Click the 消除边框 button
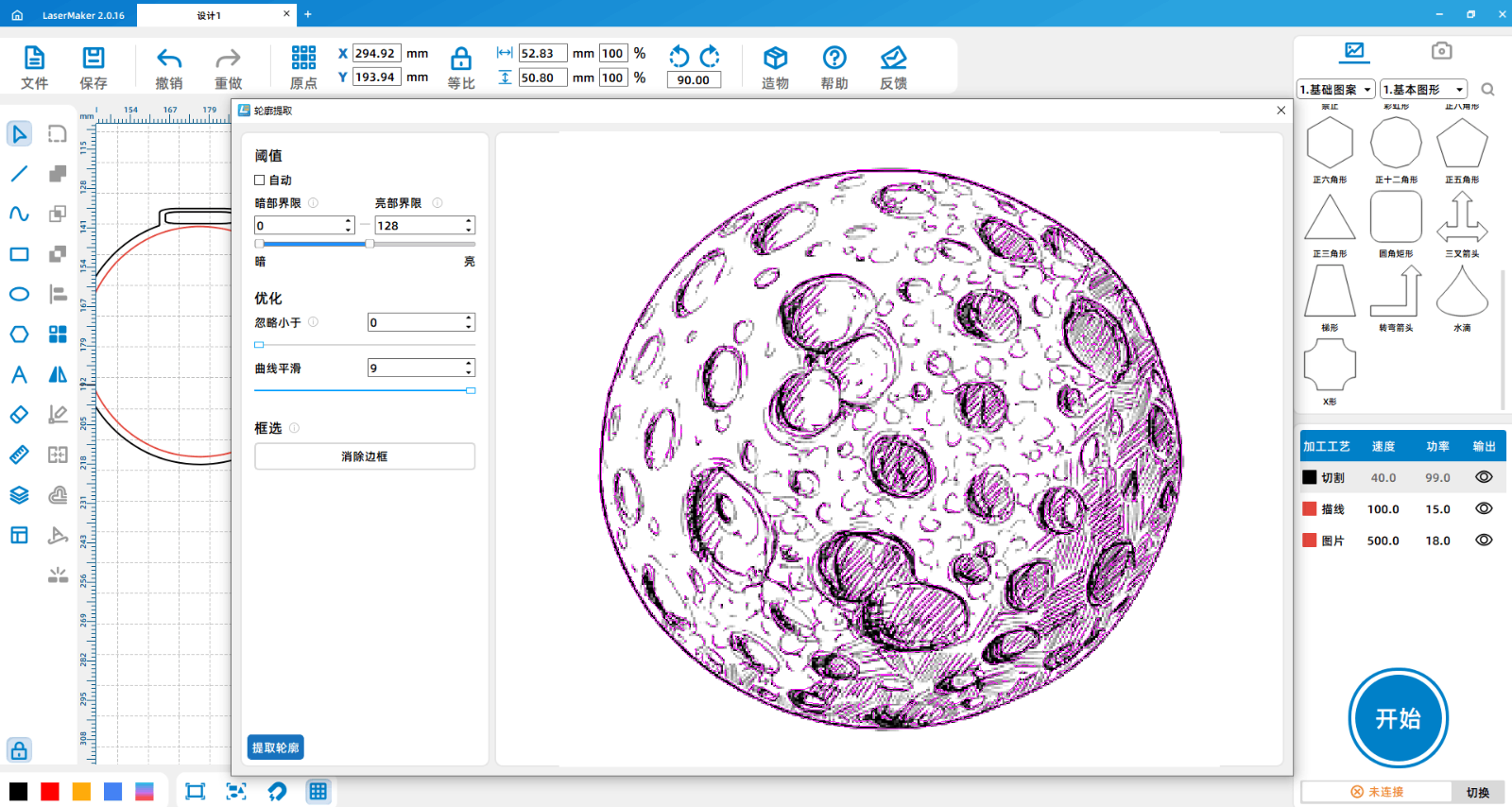Viewport: 1512px width, 807px height. (x=365, y=456)
